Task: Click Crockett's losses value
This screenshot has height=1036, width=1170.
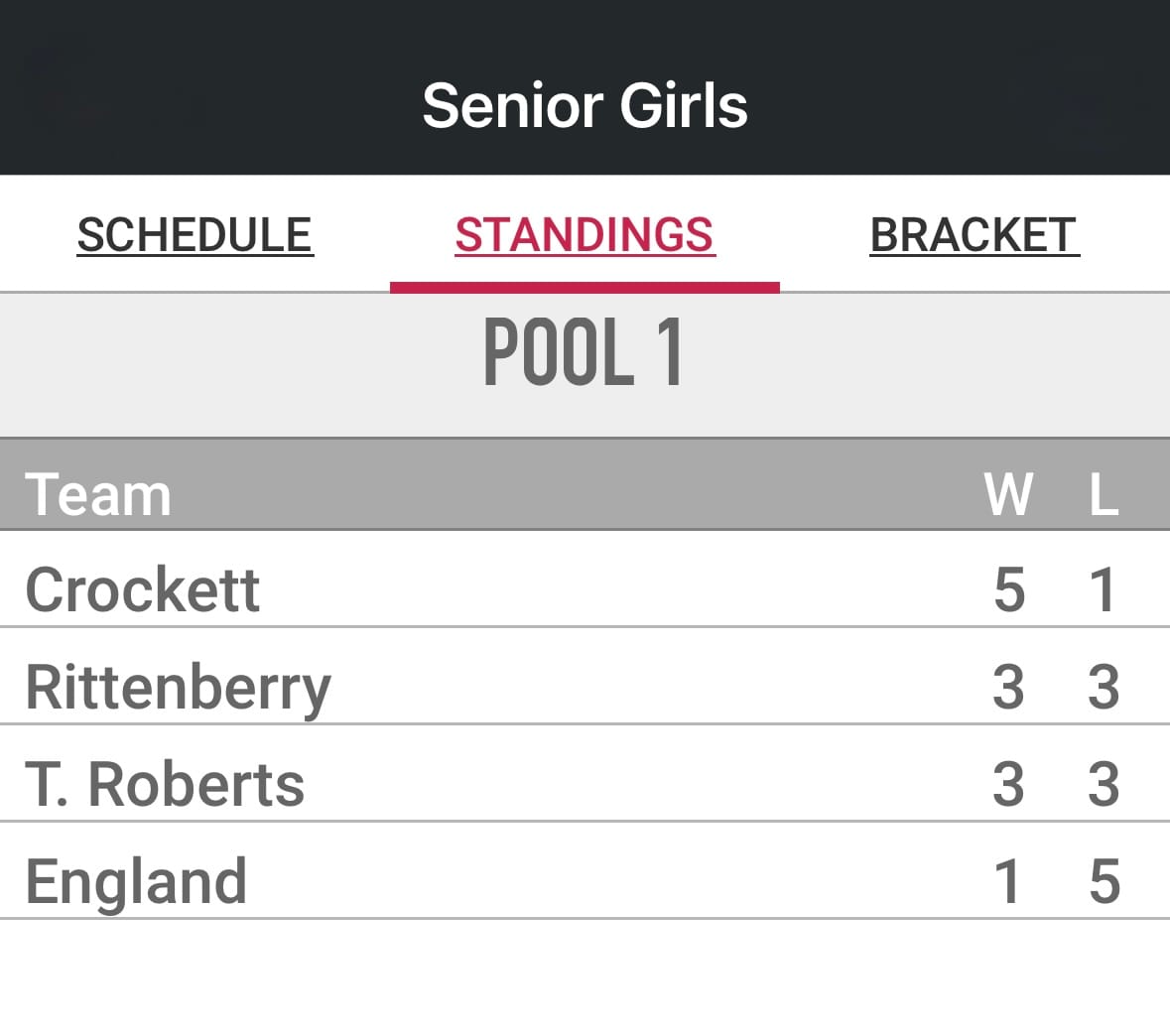Action: coord(1104,589)
